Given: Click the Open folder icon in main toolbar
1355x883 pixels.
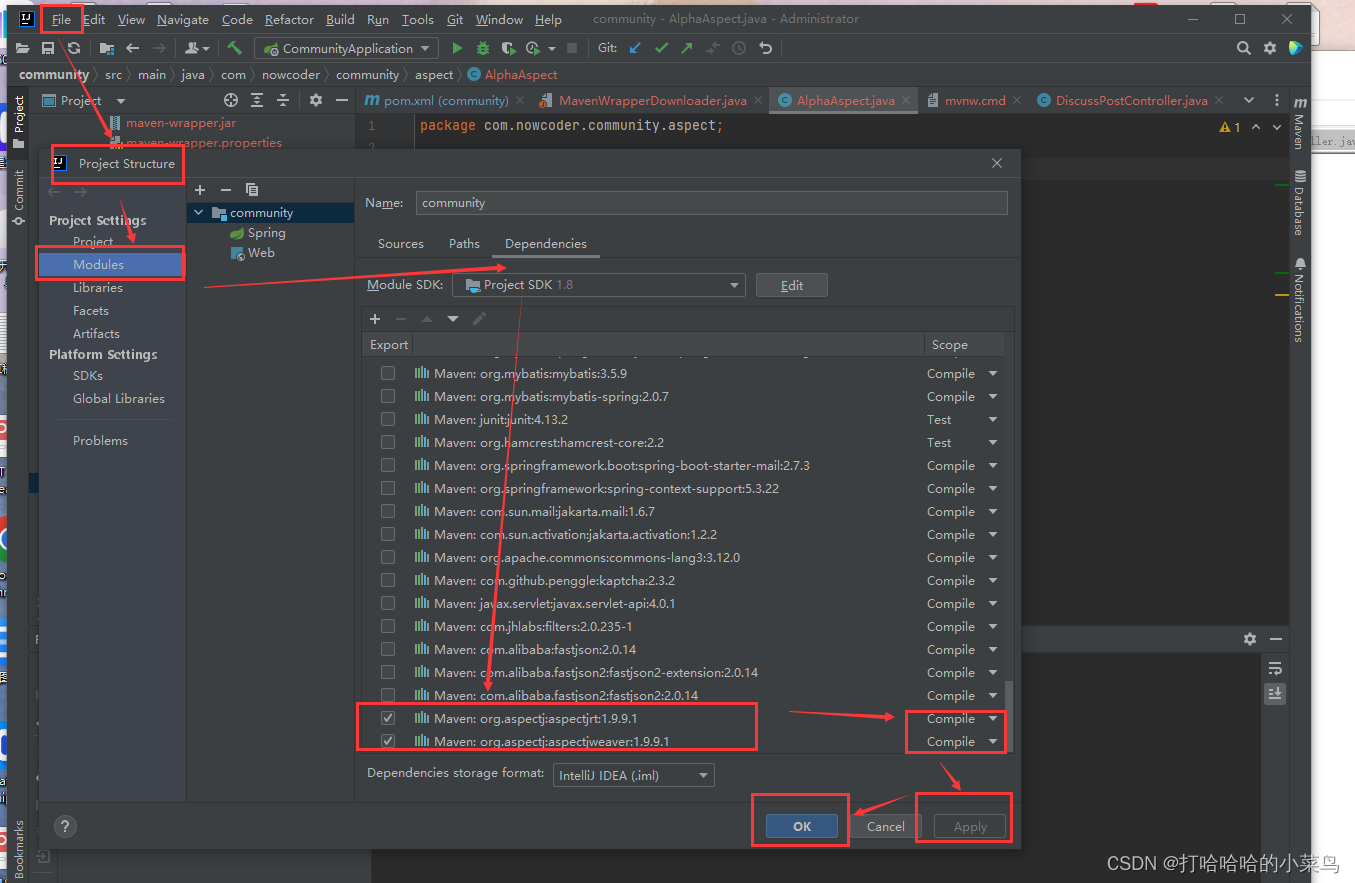Looking at the screenshot, I should [23, 48].
